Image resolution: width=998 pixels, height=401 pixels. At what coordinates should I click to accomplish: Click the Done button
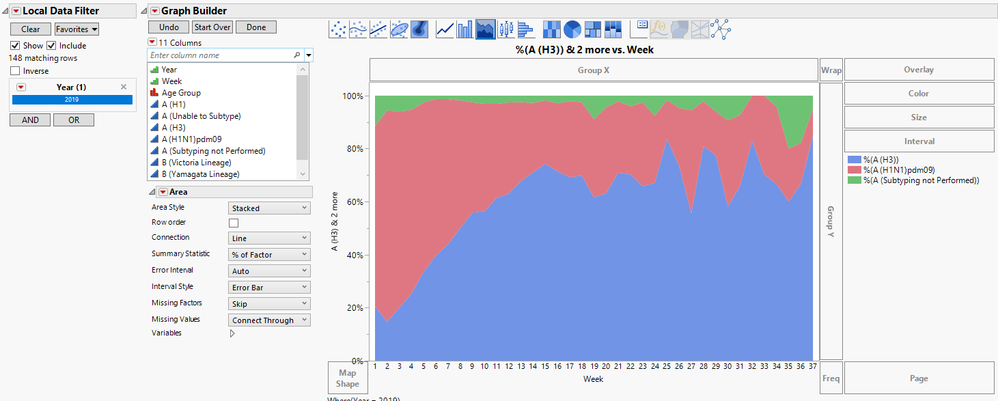point(256,27)
